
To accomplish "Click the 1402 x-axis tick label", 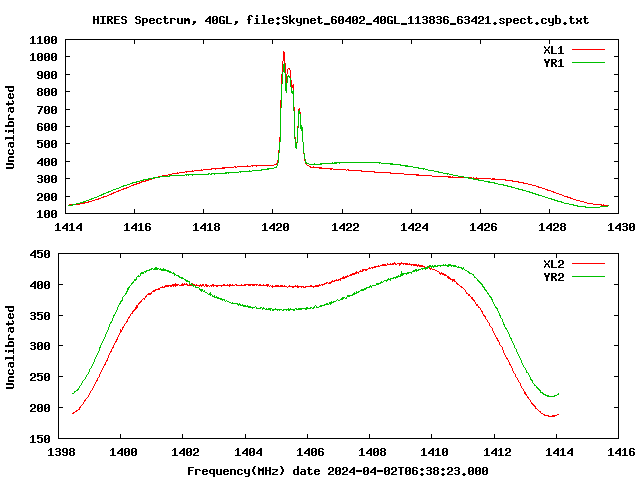I will [185, 452].
